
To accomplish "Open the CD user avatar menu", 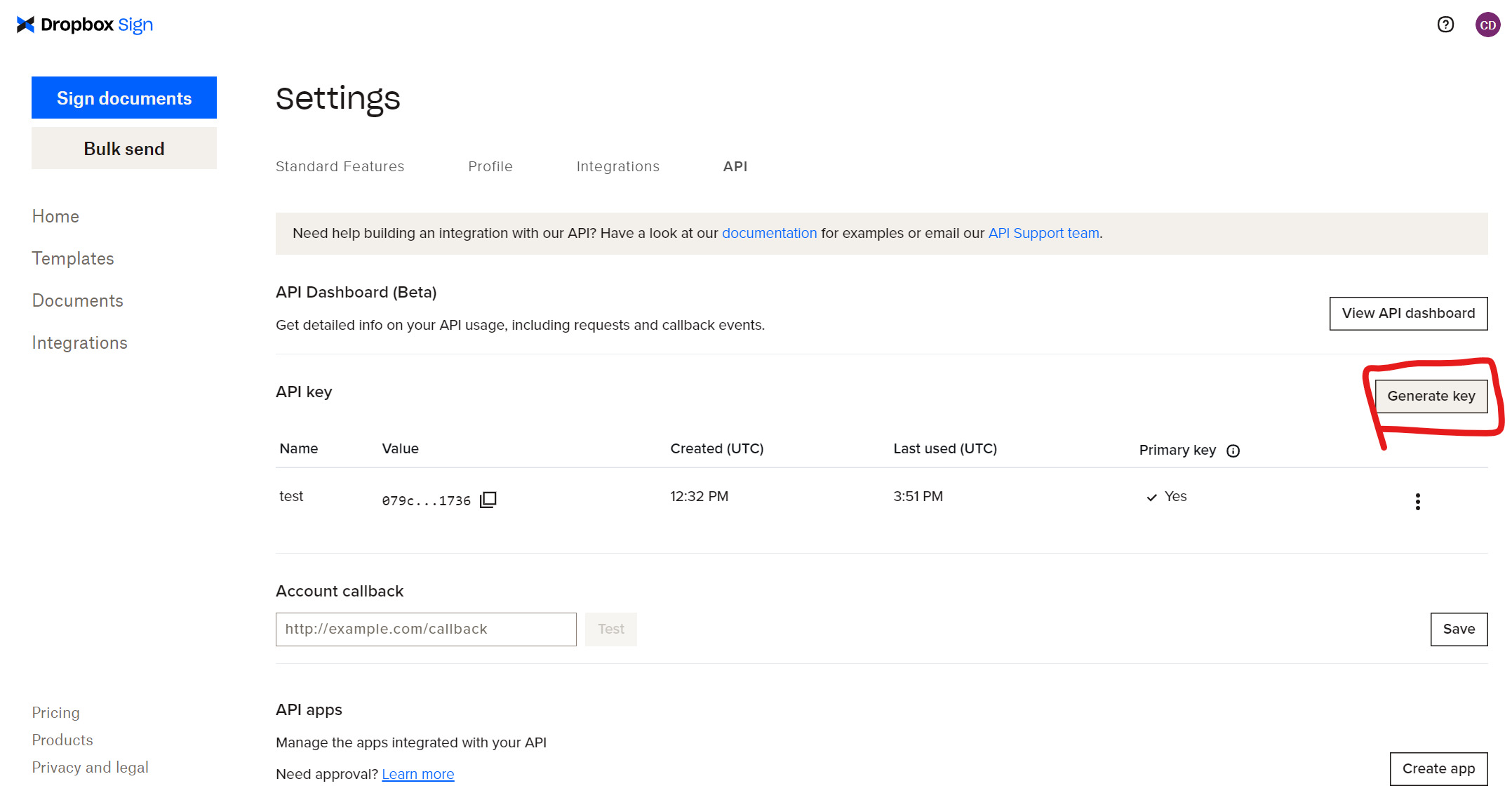I will (1487, 25).
